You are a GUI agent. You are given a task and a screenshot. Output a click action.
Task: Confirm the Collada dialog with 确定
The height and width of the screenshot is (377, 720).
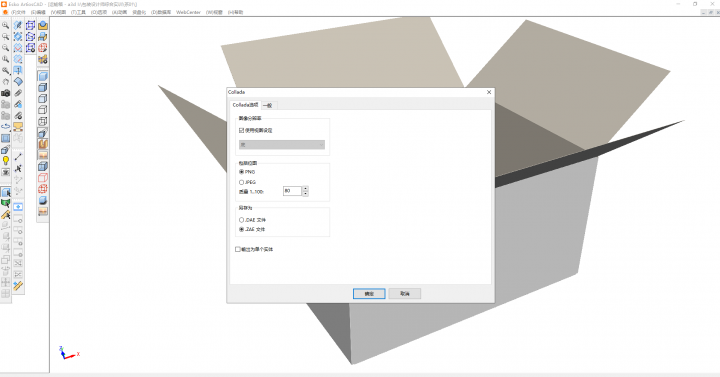pyautogui.click(x=369, y=294)
